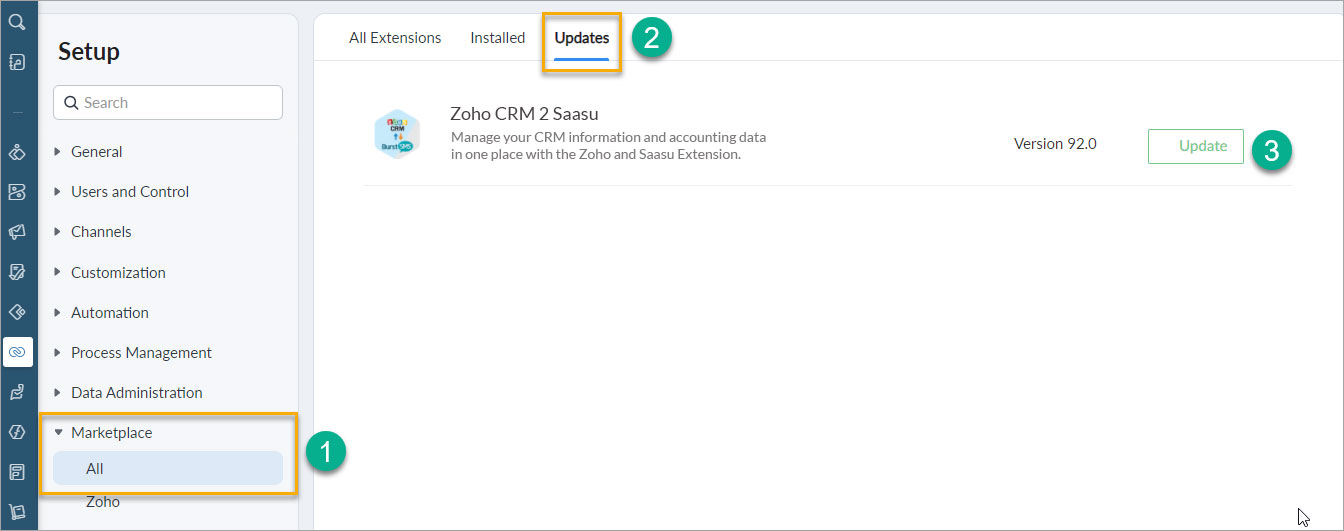Click the Version 92.0 text

(1055, 144)
